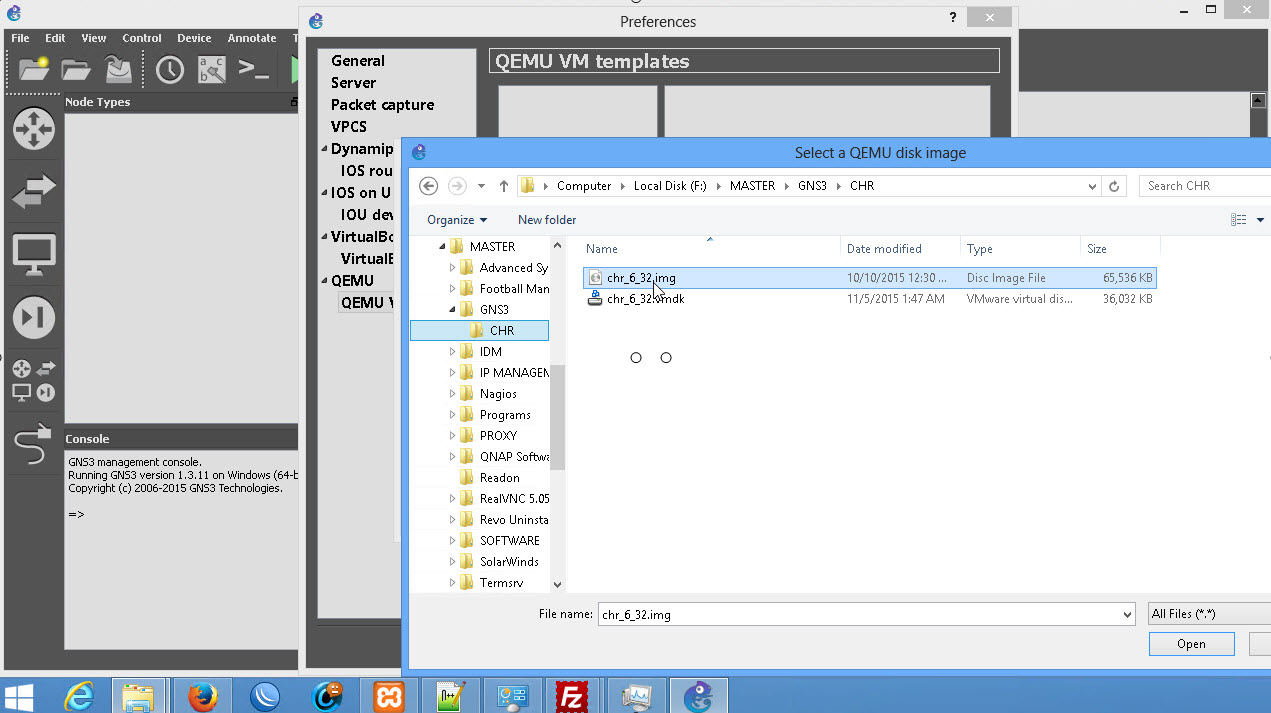
Task: Go up one folder level arrow
Action: click(504, 186)
